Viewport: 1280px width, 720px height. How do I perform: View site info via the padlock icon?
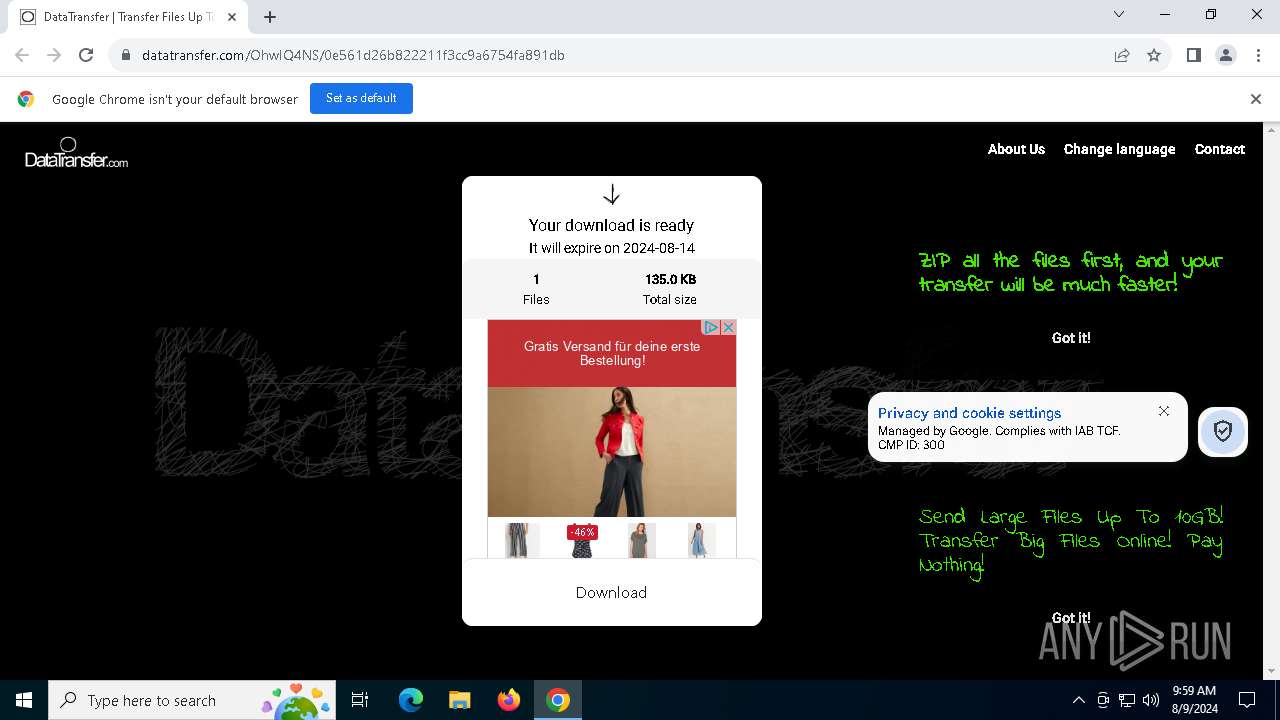[126, 55]
